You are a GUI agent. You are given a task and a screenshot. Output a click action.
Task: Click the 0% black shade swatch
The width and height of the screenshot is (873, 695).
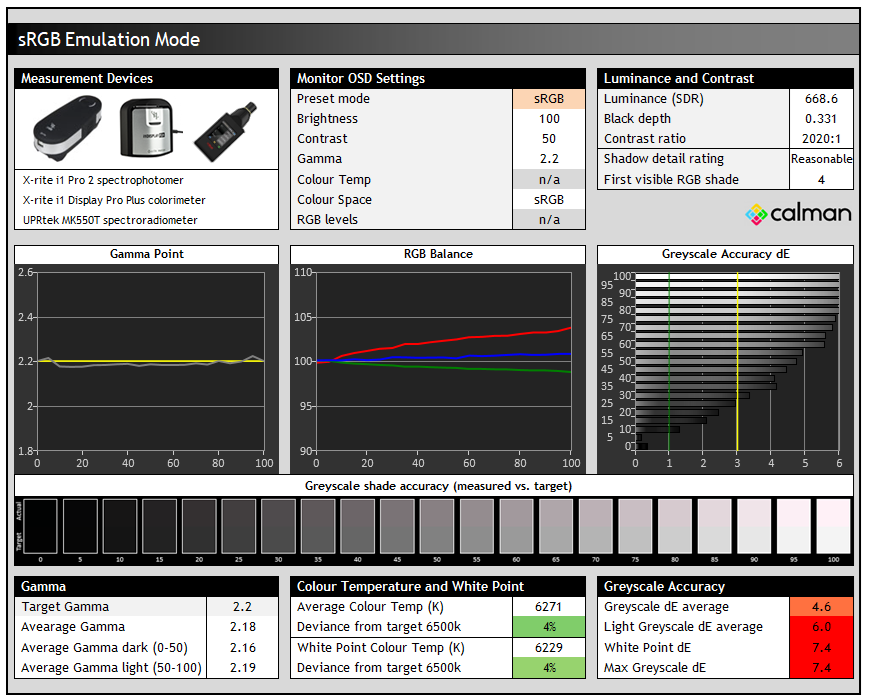pos(40,528)
